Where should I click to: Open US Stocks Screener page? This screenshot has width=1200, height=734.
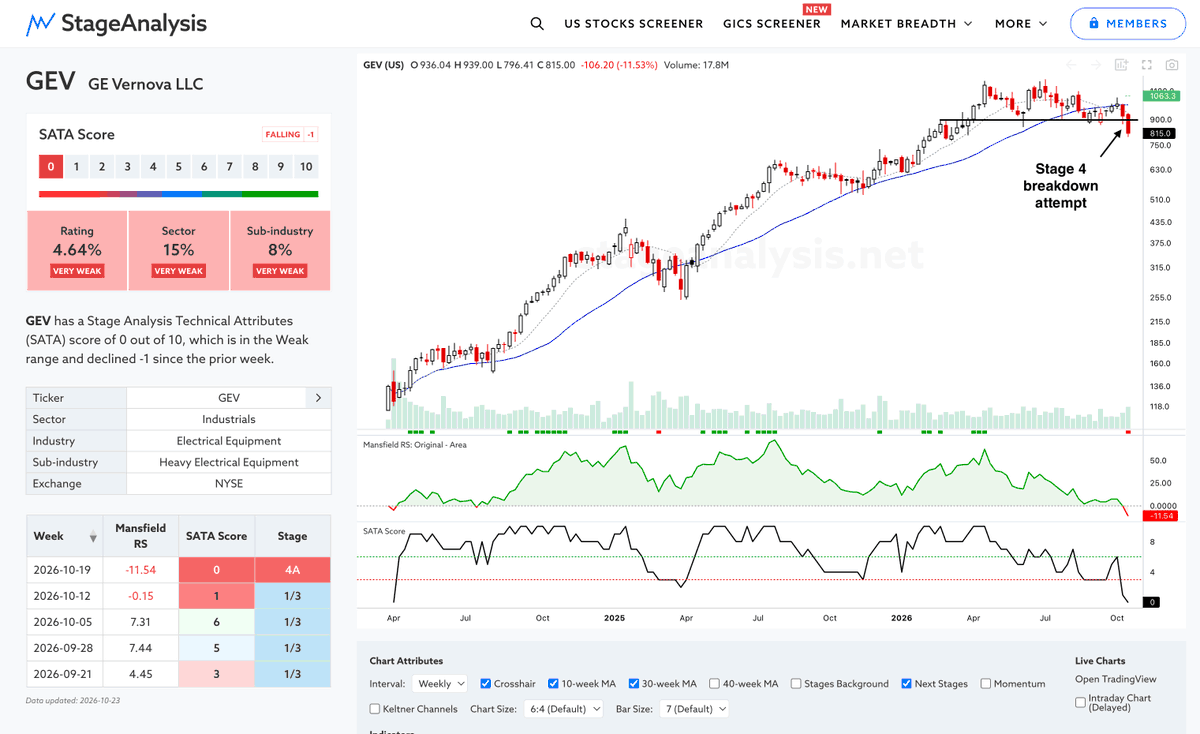coord(633,23)
